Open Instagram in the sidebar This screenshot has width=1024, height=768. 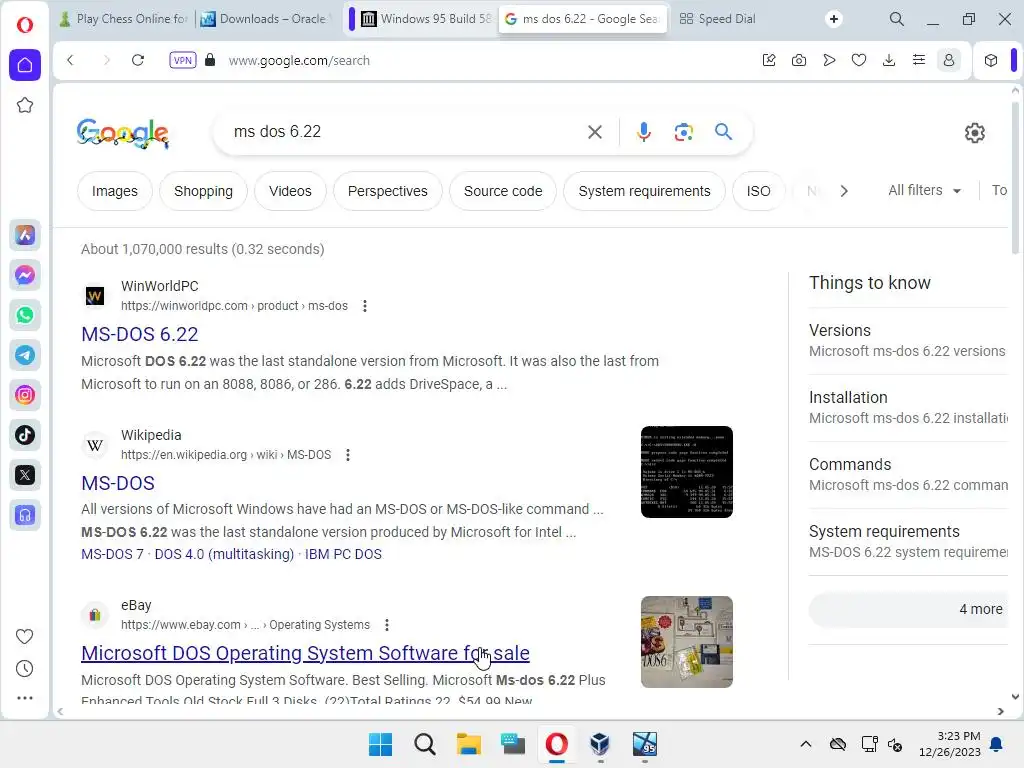(25, 395)
